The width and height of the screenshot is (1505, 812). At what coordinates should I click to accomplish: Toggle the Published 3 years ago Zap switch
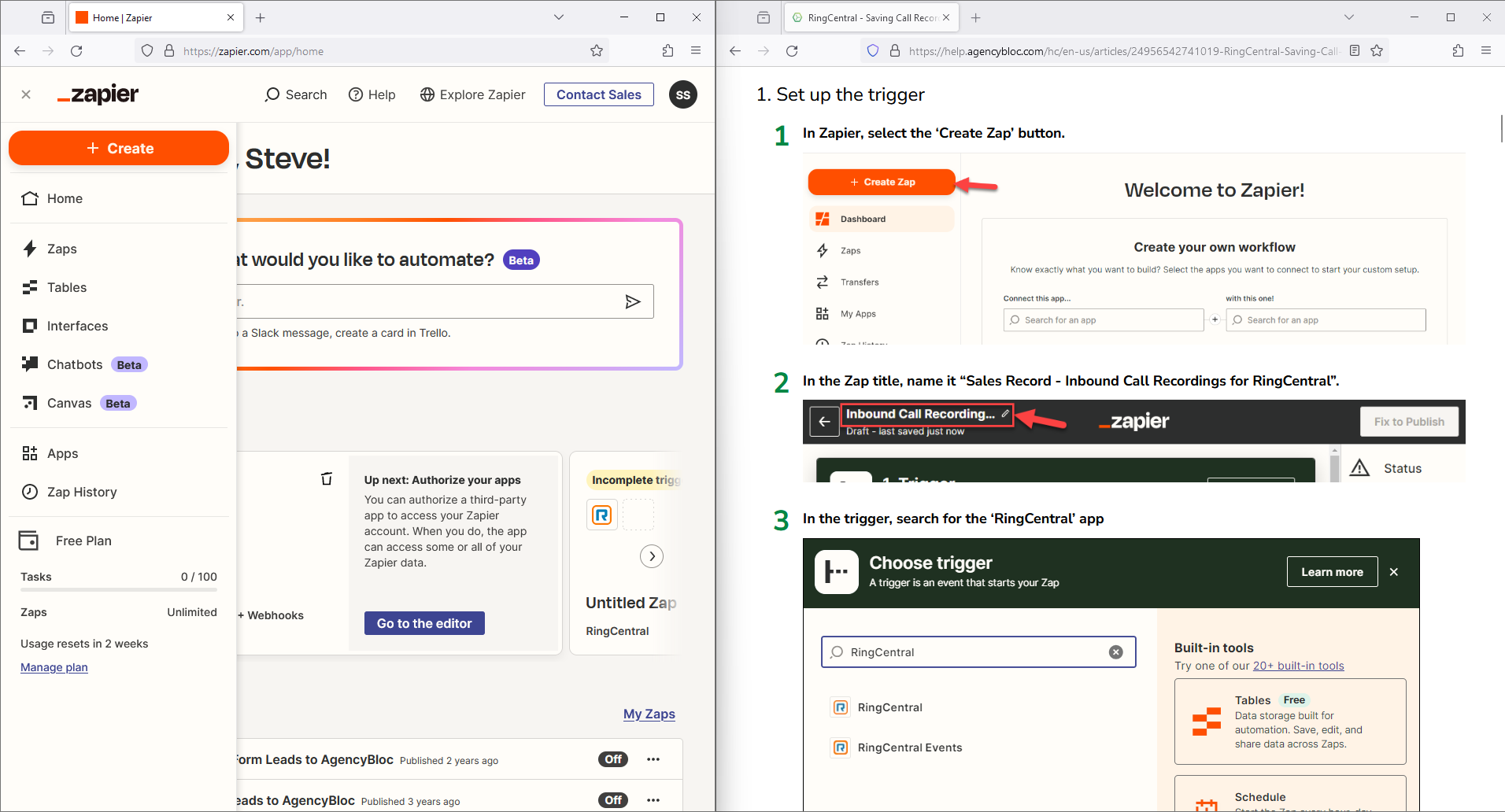pos(613,800)
